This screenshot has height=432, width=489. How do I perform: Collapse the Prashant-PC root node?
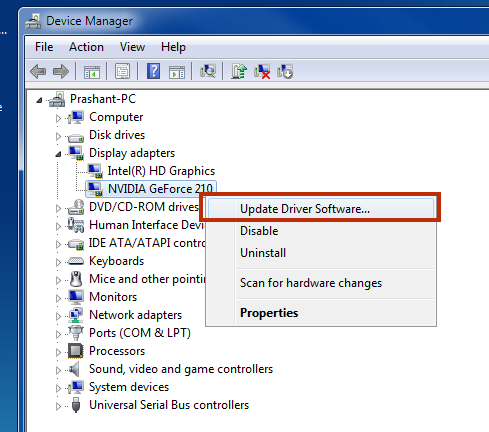click(x=40, y=100)
